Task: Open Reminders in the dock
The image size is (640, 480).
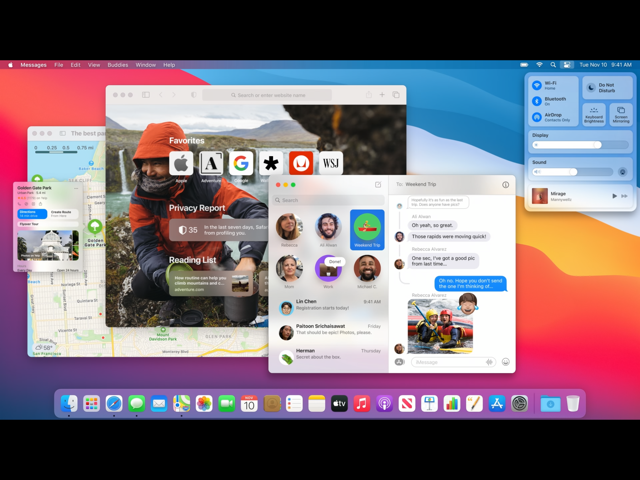Action: (x=294, y=404)
